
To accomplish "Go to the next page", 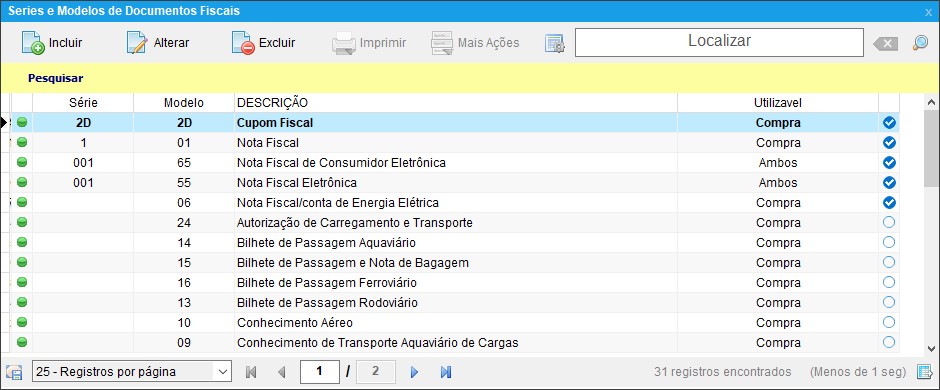I will coord(414,372).
